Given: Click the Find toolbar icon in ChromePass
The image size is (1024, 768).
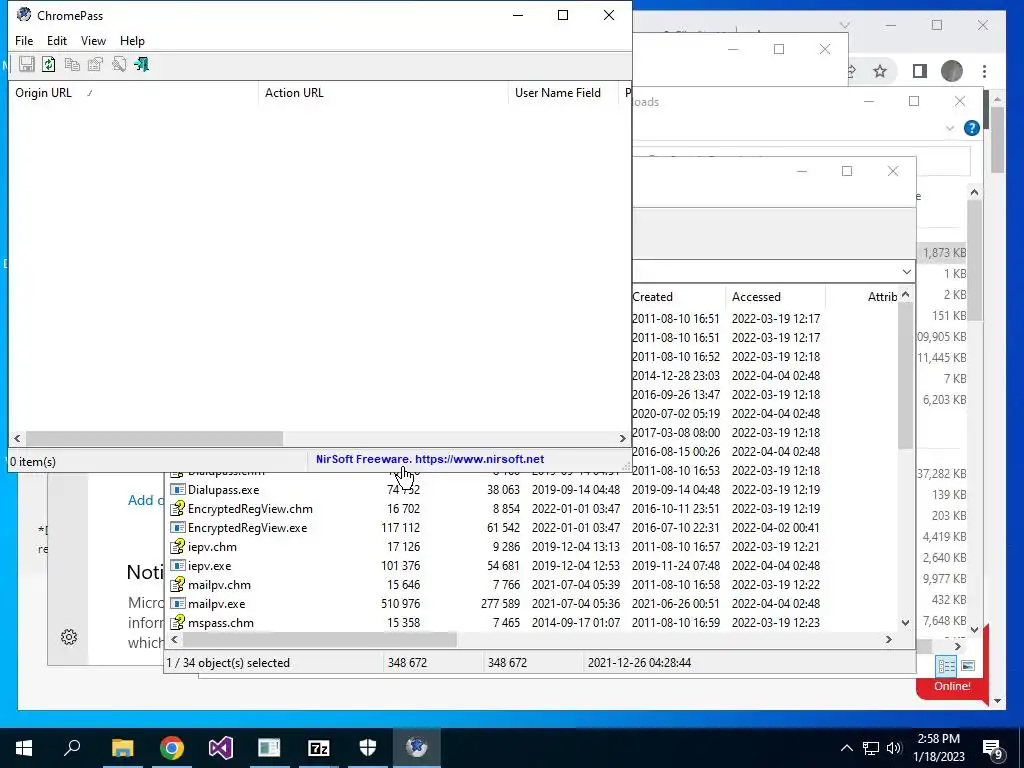Looking at the screenshot, I should point(119,64).
